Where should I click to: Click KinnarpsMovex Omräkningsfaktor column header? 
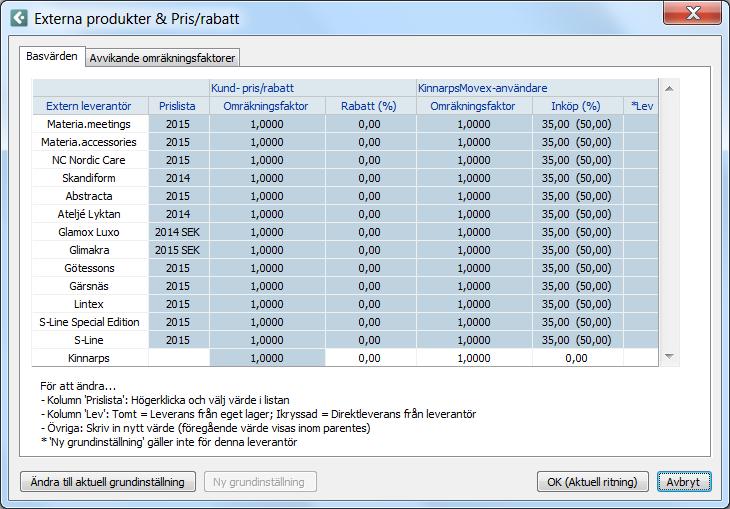pos(473,106)
